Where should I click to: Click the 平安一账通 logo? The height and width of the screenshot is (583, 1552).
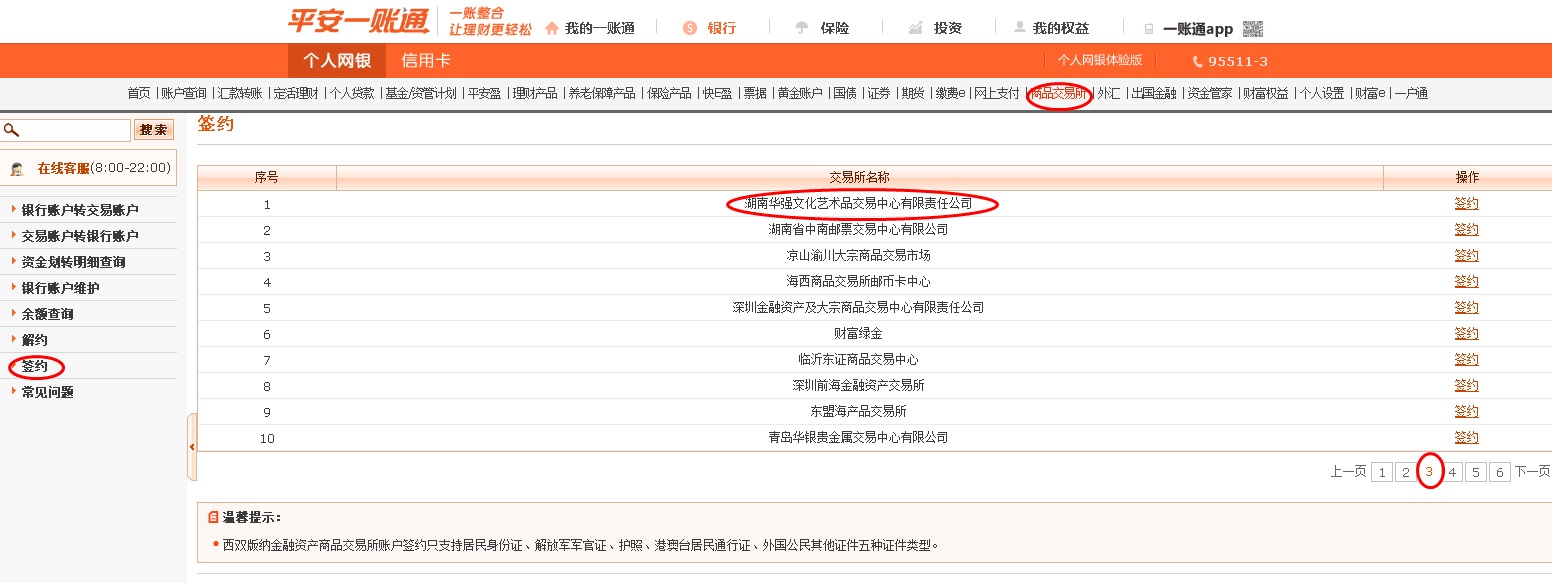click(358, 20)
